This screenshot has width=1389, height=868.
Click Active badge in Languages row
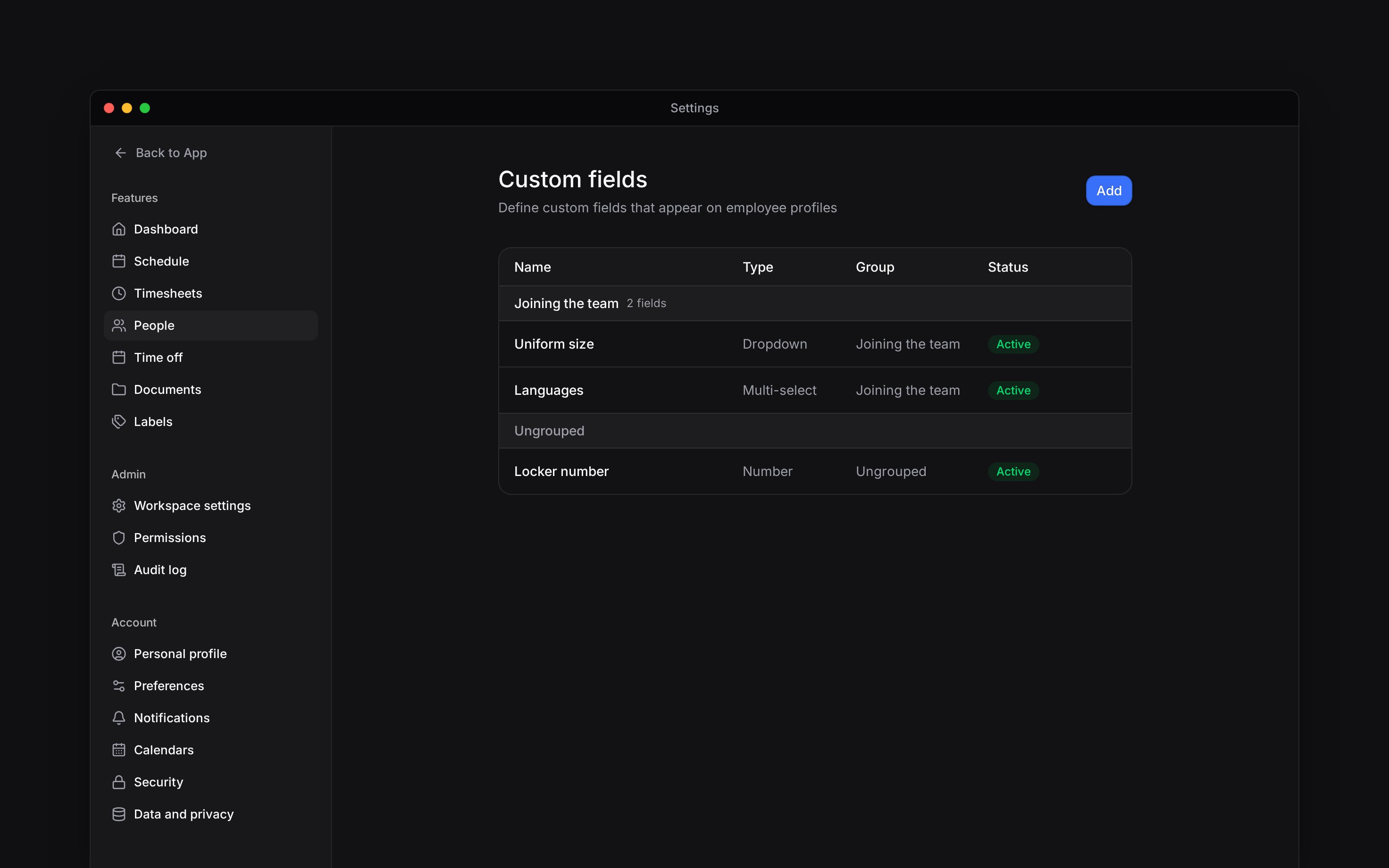pyautogui.click(x=1013, y=391)
